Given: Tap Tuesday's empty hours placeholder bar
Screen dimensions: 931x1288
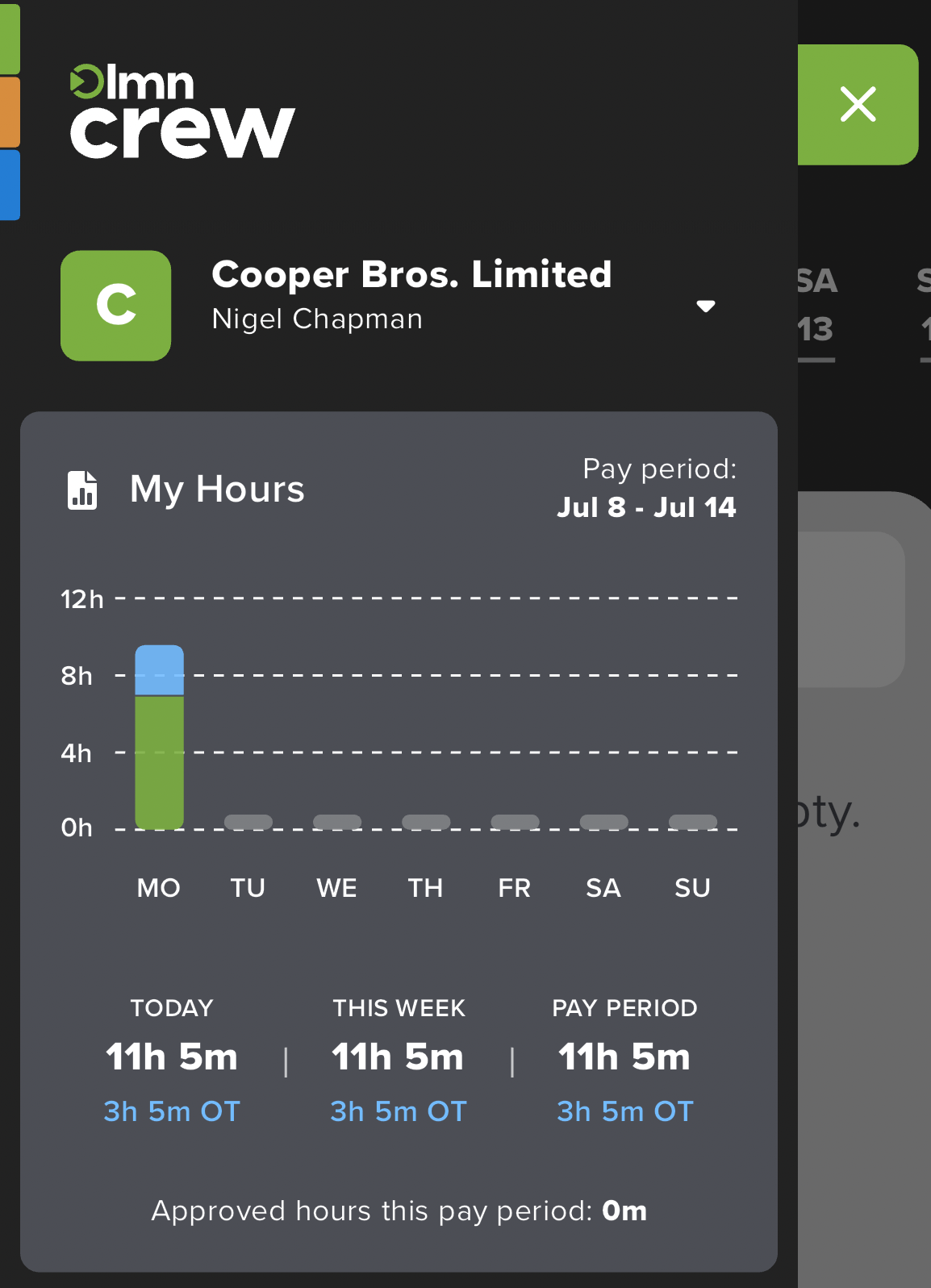Looking at the screenshot, I should point(248,821).
